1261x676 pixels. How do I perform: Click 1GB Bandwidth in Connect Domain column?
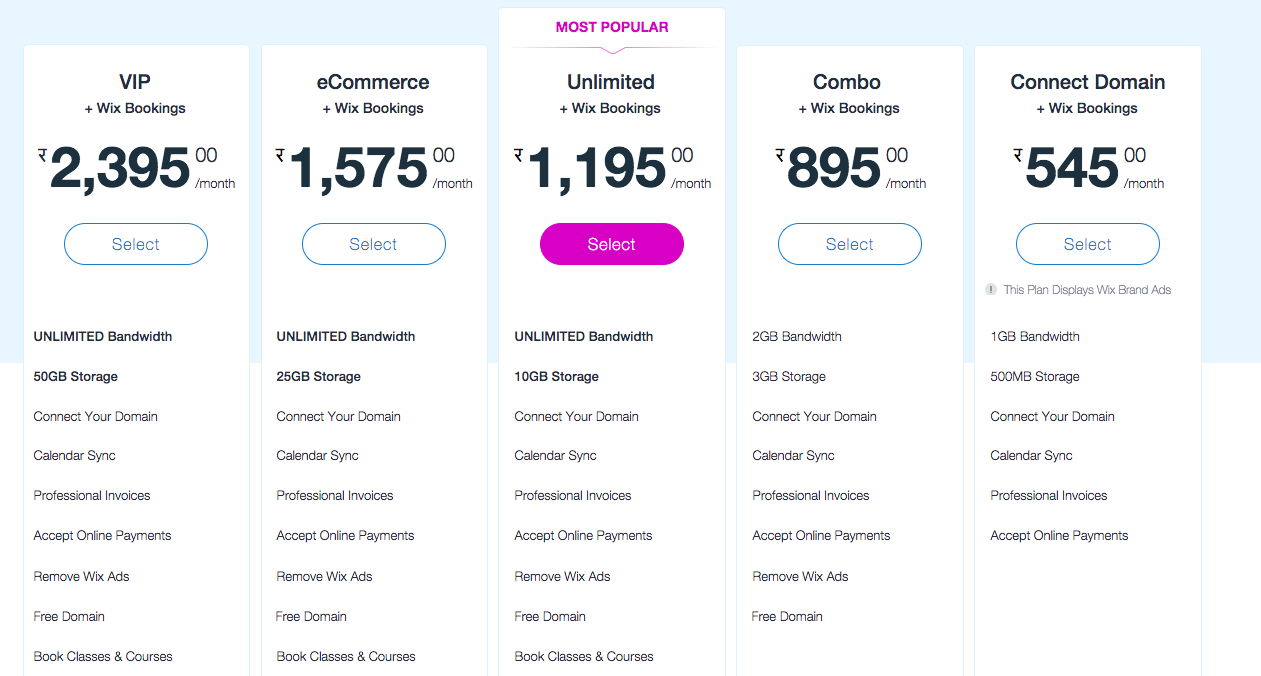pos(1035,337)
